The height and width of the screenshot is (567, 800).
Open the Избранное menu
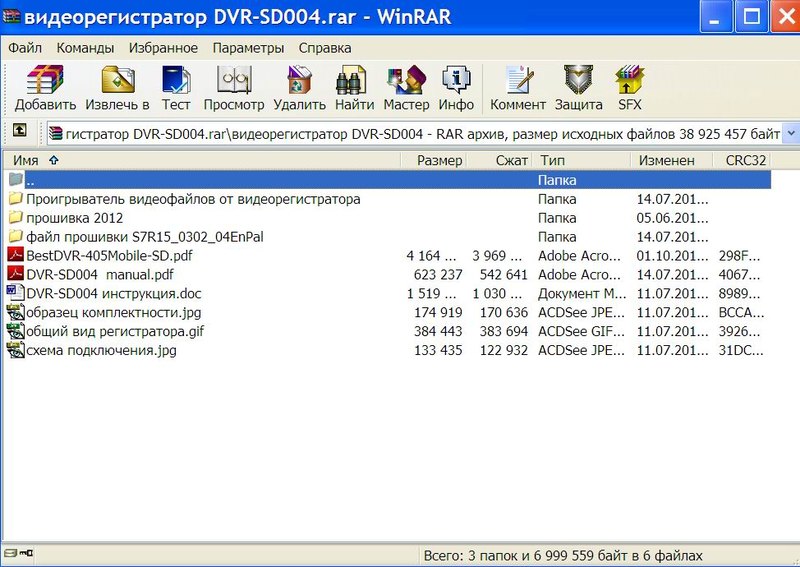pyautogui.click(x=163, y=48)
